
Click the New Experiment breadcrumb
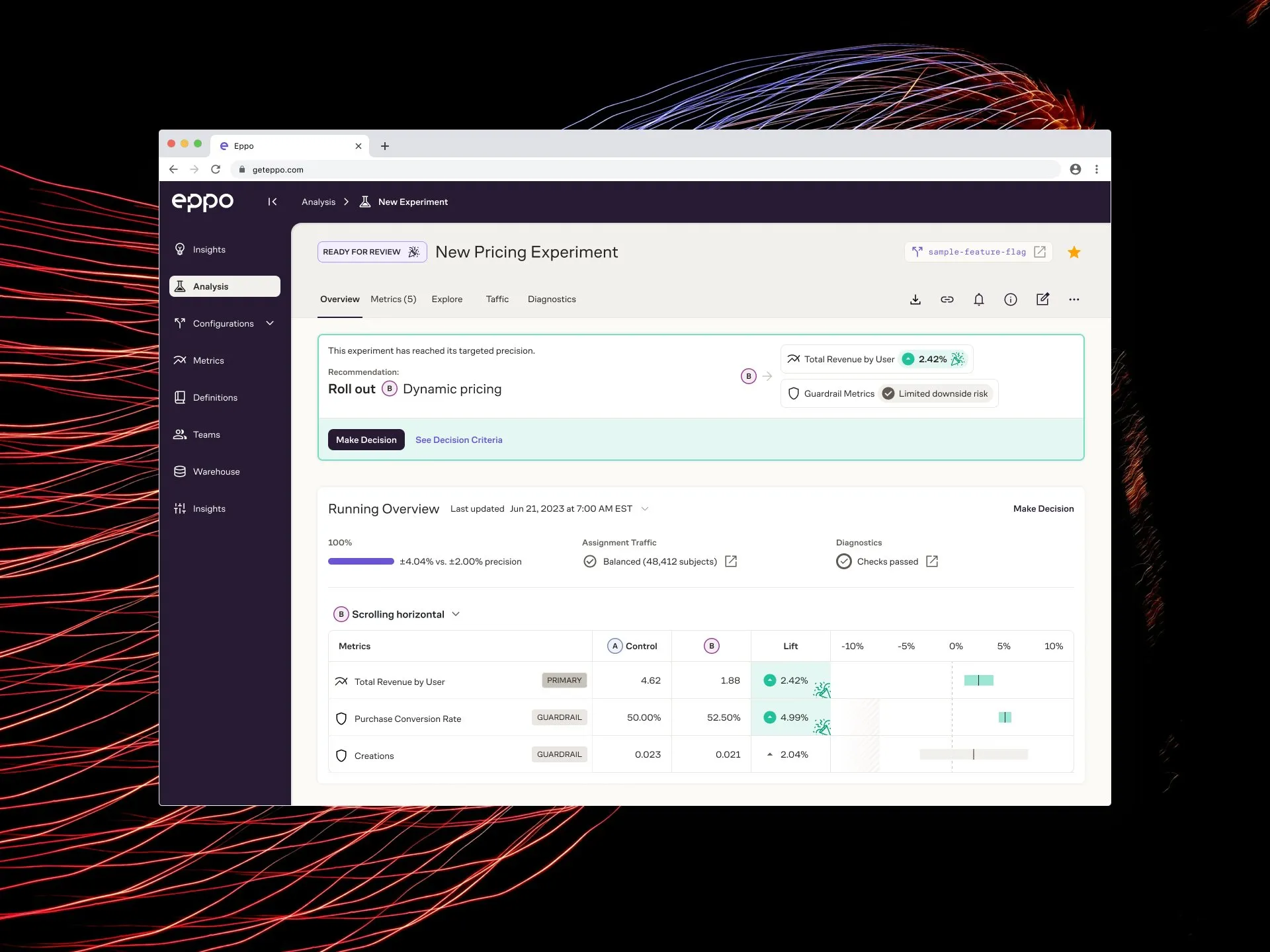coord(413,202)
